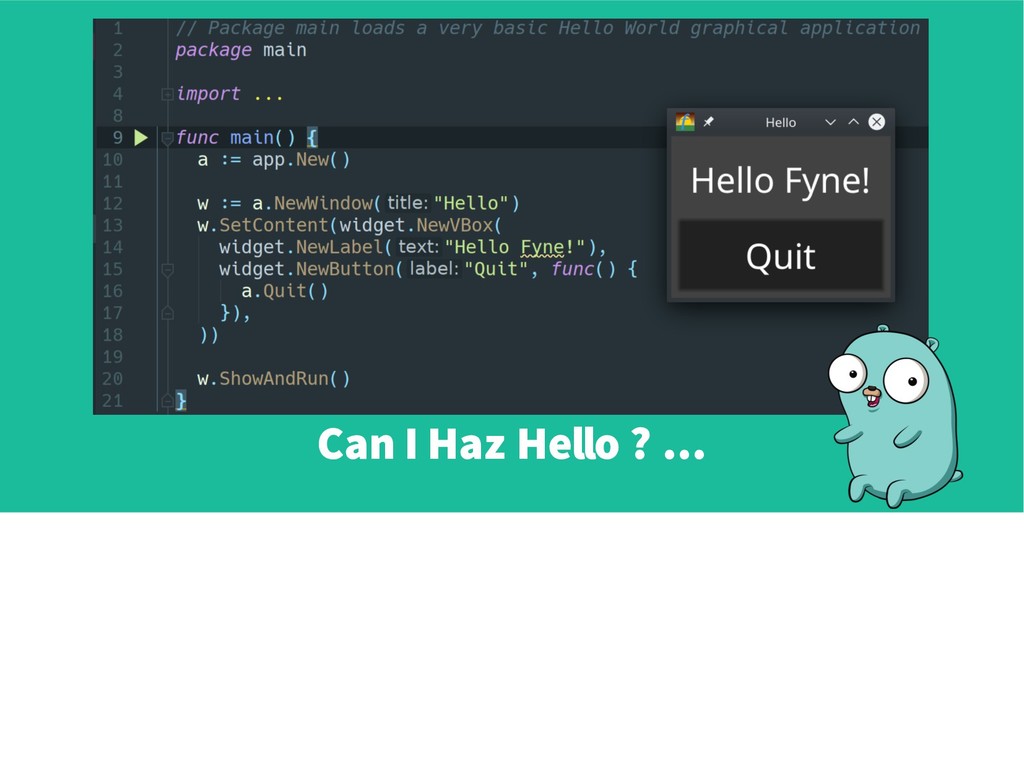This screenshot has width=1024, height=769.
Task: Collapse the func main fold marker
Action: 167,138
